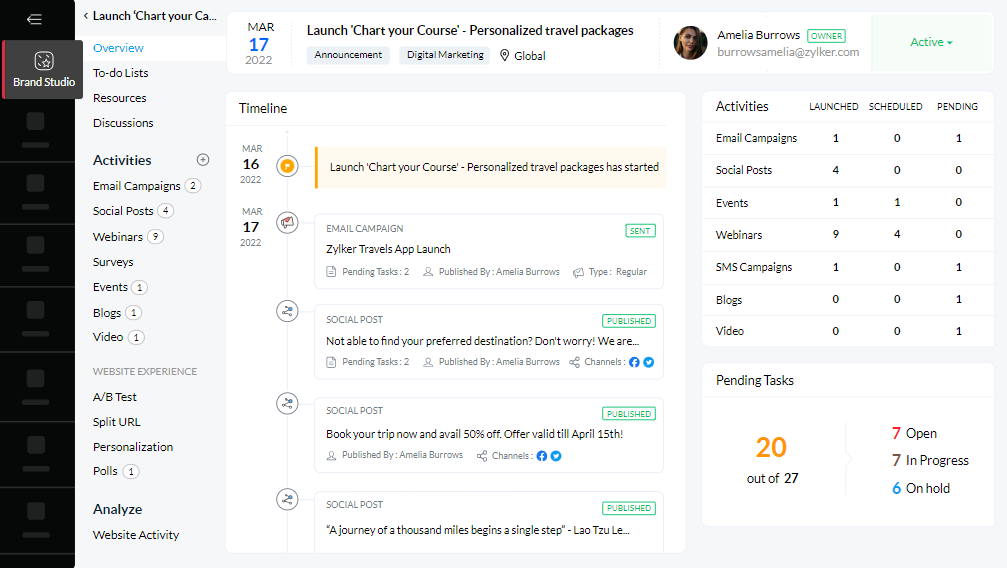
Task: Open Zylker Travels App Launch email campaign
Action: click(x=388, y=249)
